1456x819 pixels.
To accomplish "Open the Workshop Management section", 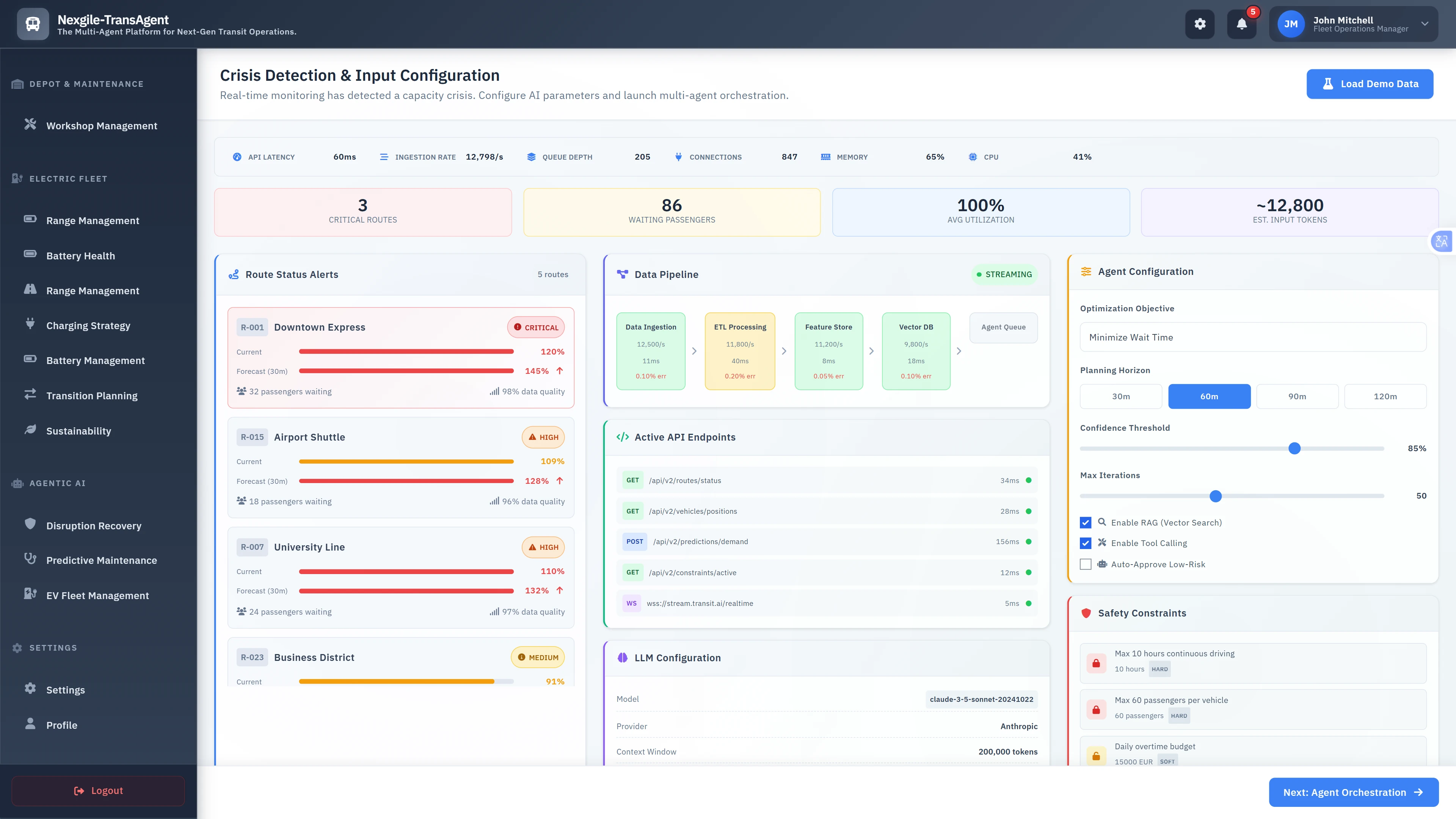I will 101,126.
